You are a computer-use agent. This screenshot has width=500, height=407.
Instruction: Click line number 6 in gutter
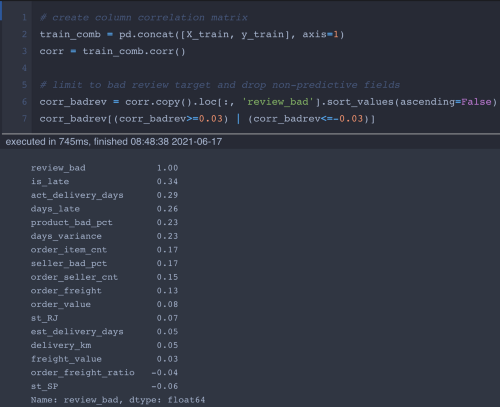pos(24,102)
